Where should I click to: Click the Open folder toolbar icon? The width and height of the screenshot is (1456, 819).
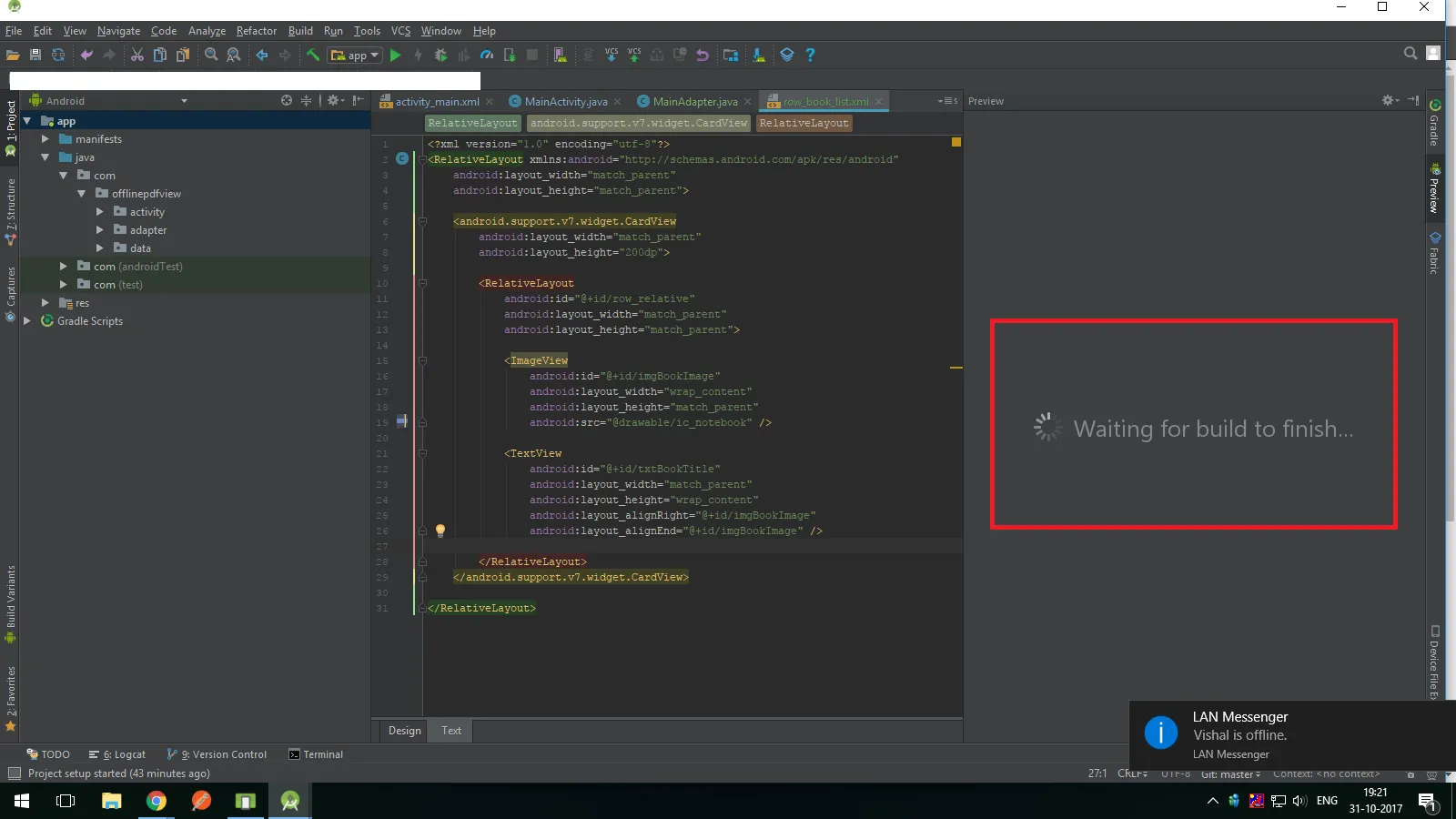tap(13, 55)
